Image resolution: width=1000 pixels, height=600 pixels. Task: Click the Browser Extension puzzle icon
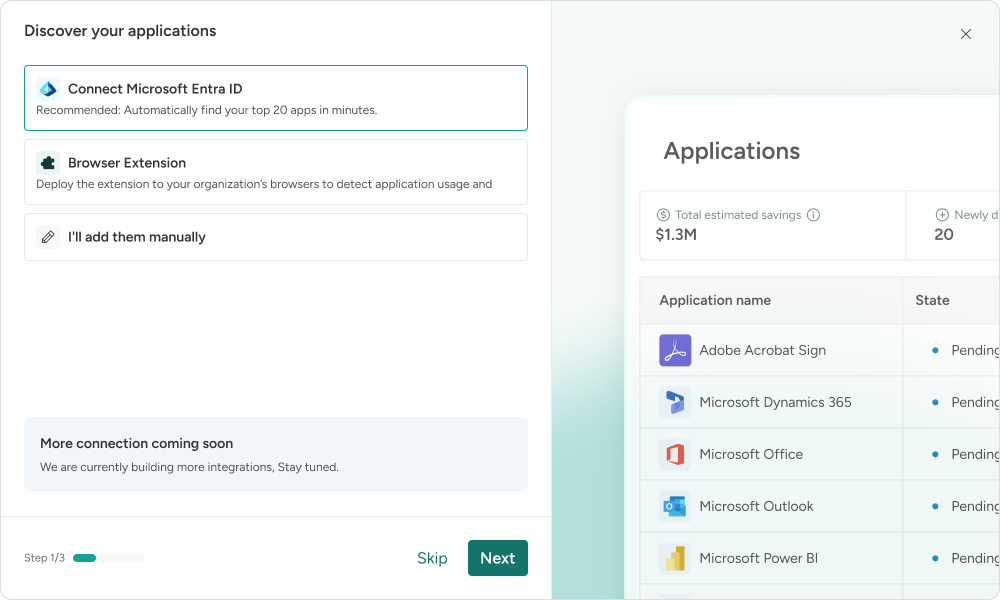(48, 163)
